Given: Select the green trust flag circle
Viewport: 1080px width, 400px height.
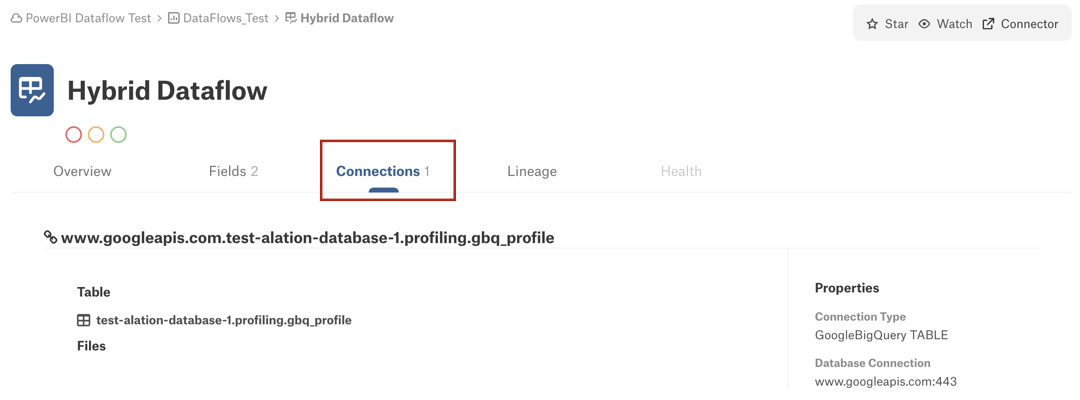Looking at the screenshot, I should 118,134.
